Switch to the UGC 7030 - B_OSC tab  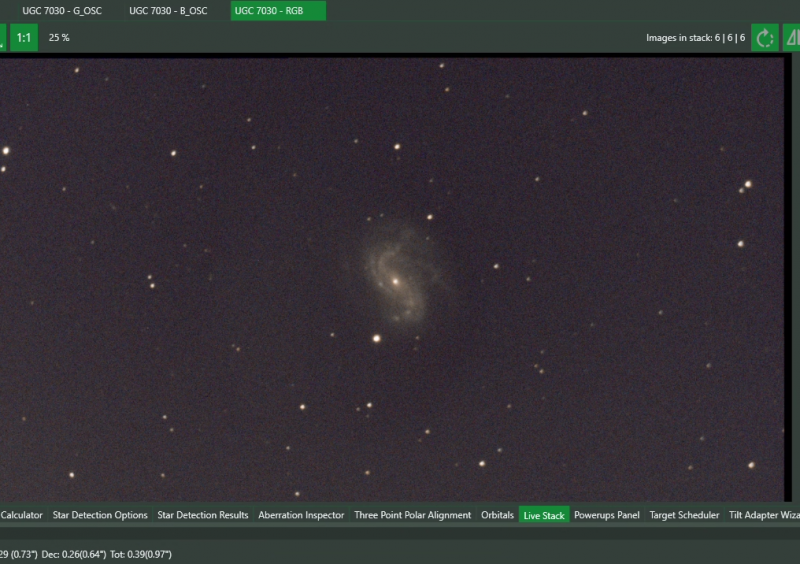coord(168,11)
